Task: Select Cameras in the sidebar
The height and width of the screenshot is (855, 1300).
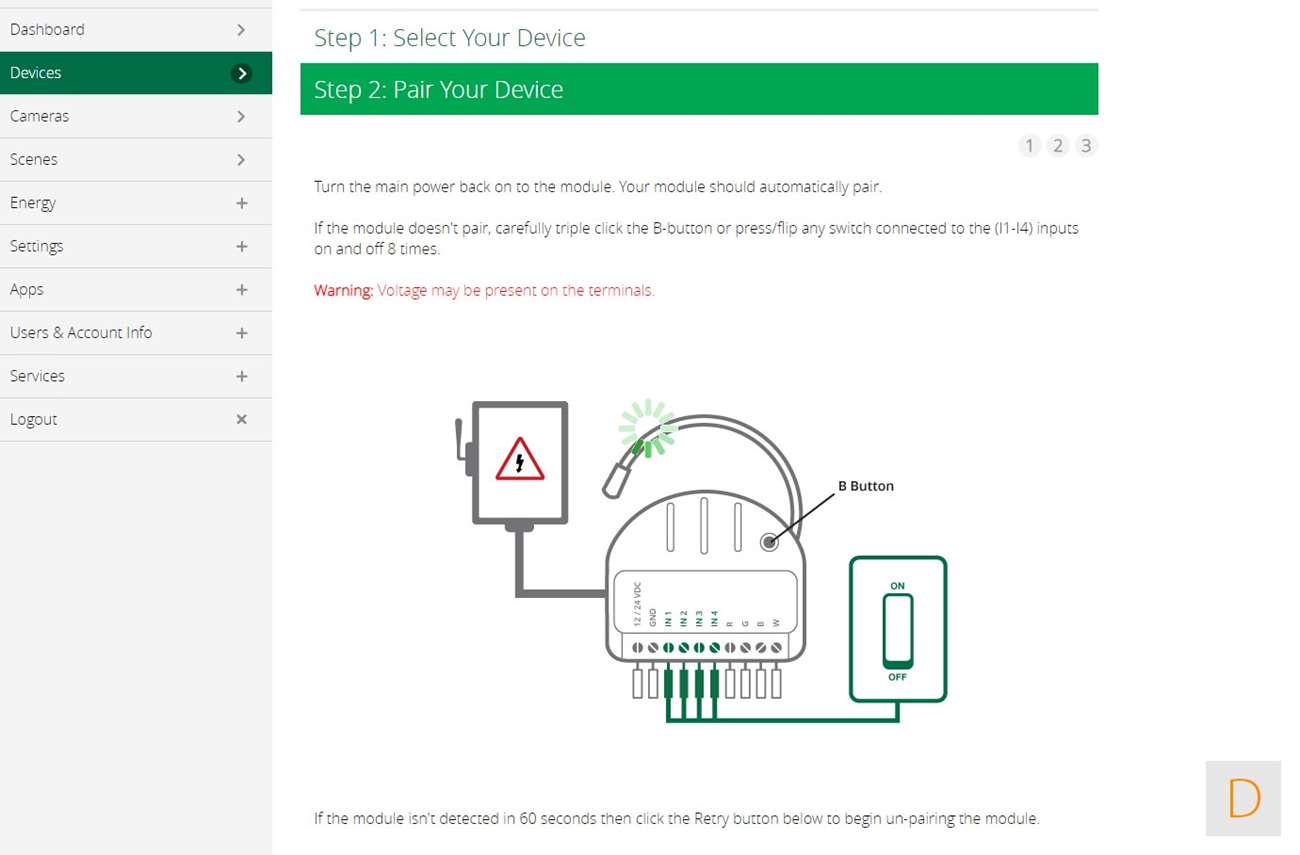Action: point(40,116)
